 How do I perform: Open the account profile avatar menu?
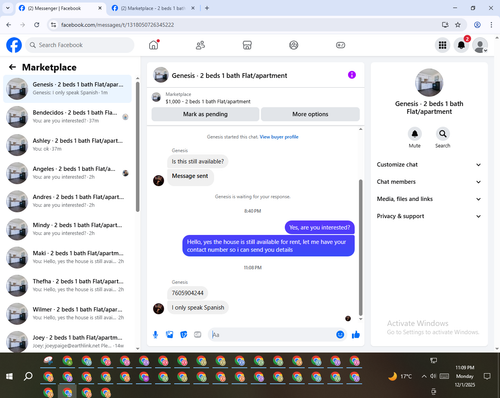click(480, 45)
